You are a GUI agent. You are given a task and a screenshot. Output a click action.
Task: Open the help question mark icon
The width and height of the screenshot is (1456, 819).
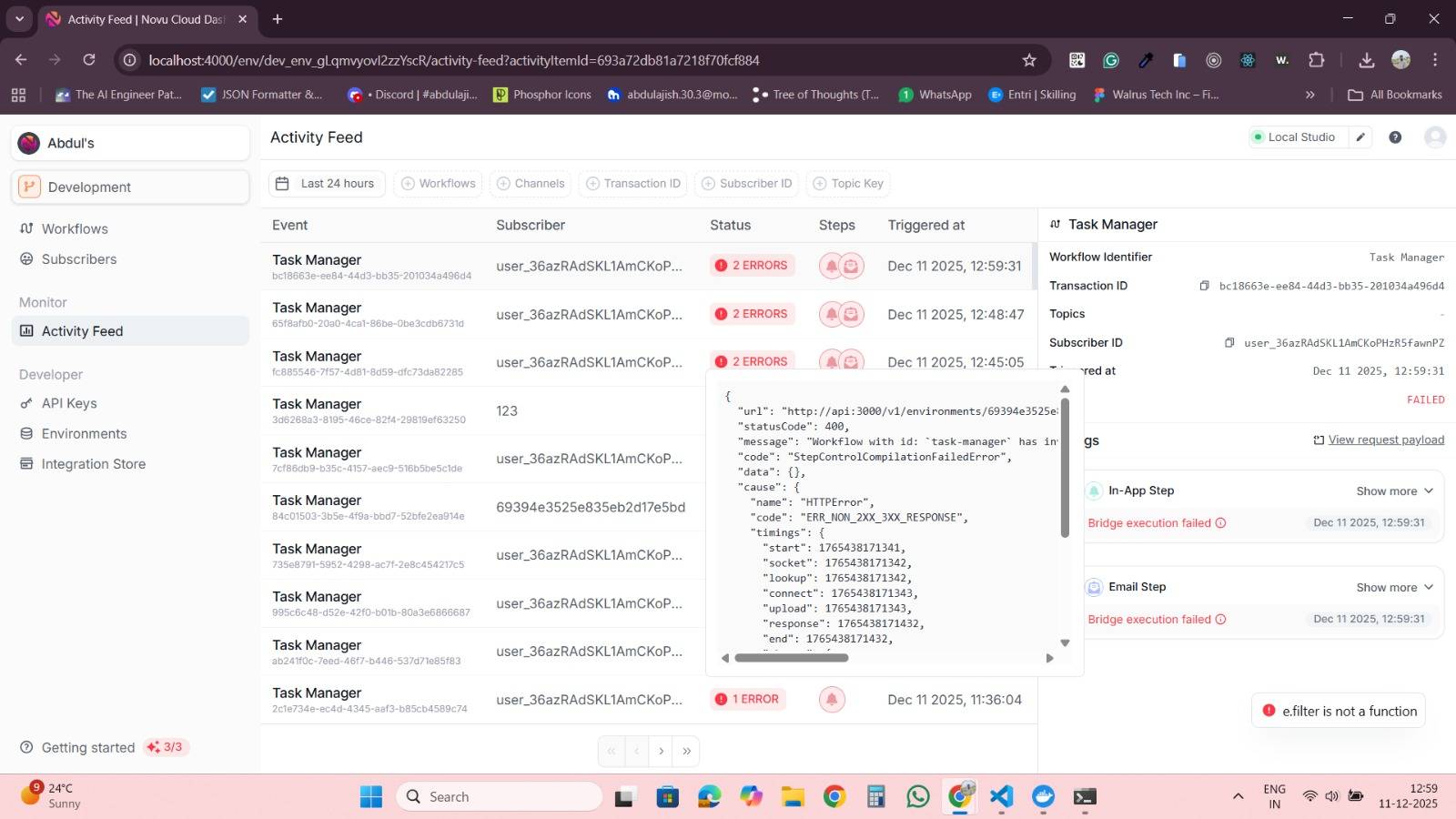(x=1395, y=137)
